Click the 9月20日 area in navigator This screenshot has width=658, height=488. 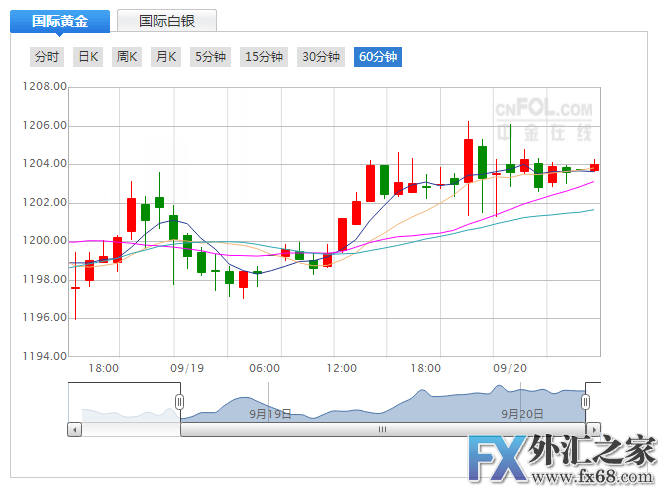click(522, 413)
